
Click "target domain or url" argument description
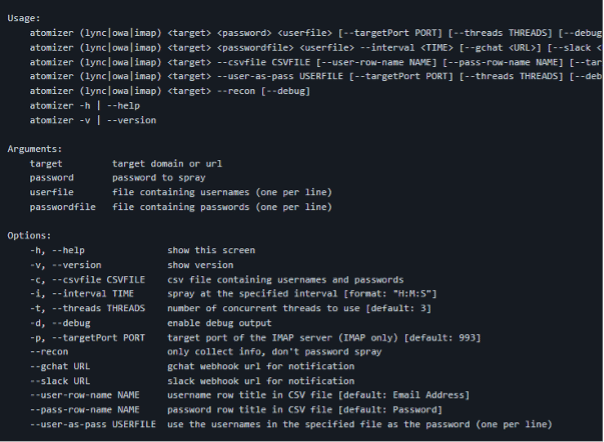coord(166,162)
